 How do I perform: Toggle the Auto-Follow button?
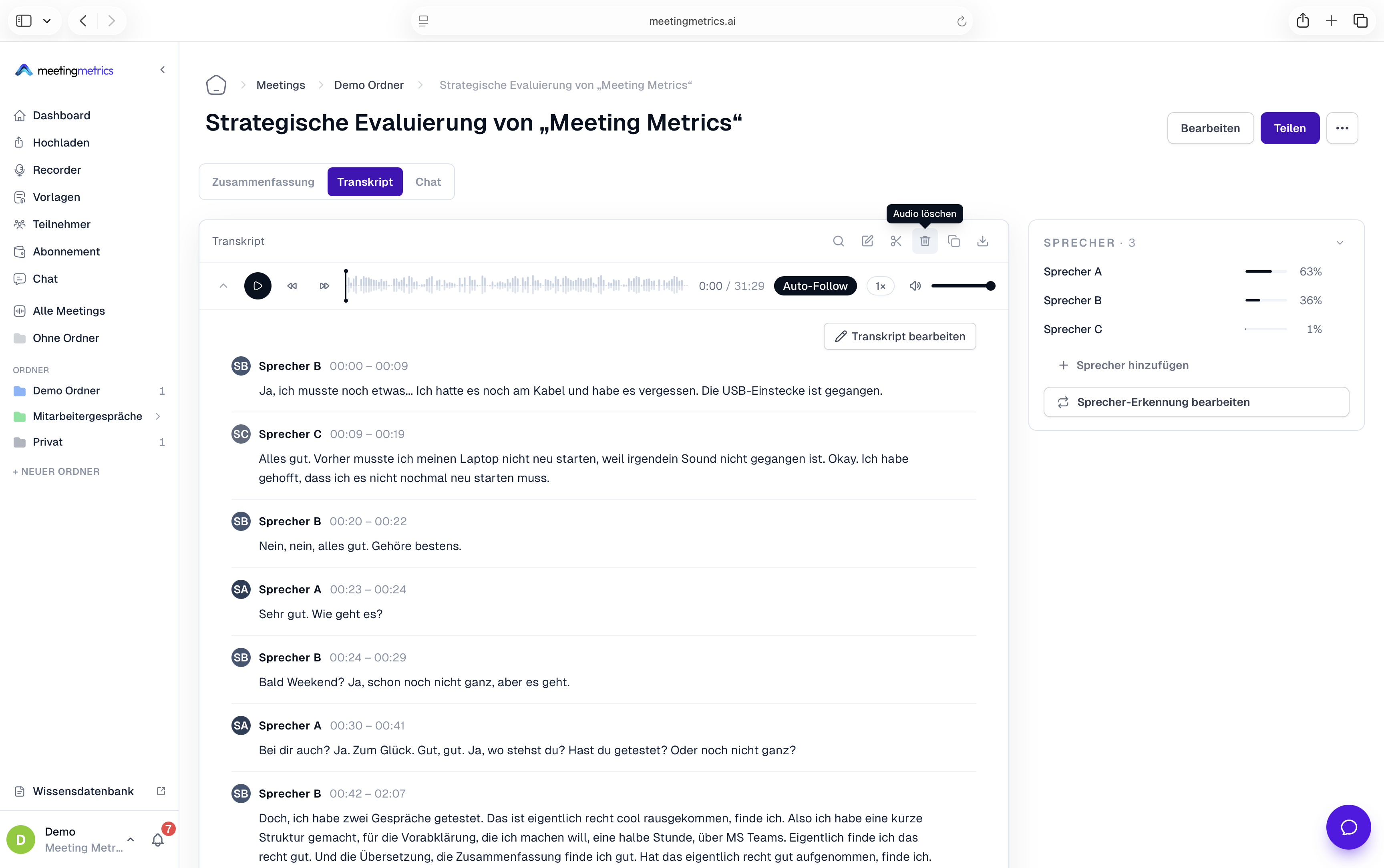pos(815,286)
